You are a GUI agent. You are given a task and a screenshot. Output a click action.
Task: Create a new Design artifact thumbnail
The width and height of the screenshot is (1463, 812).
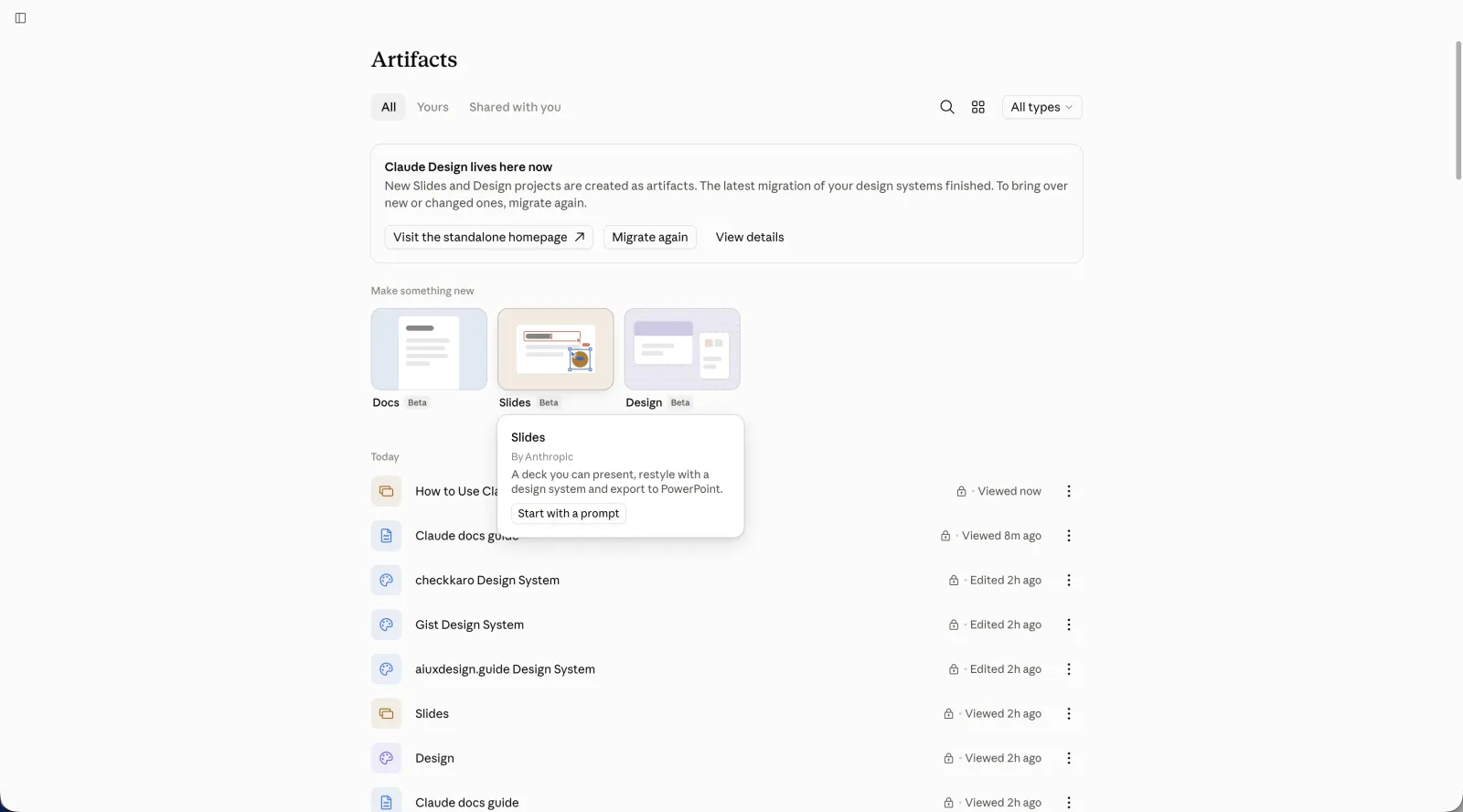pos(682,349)
